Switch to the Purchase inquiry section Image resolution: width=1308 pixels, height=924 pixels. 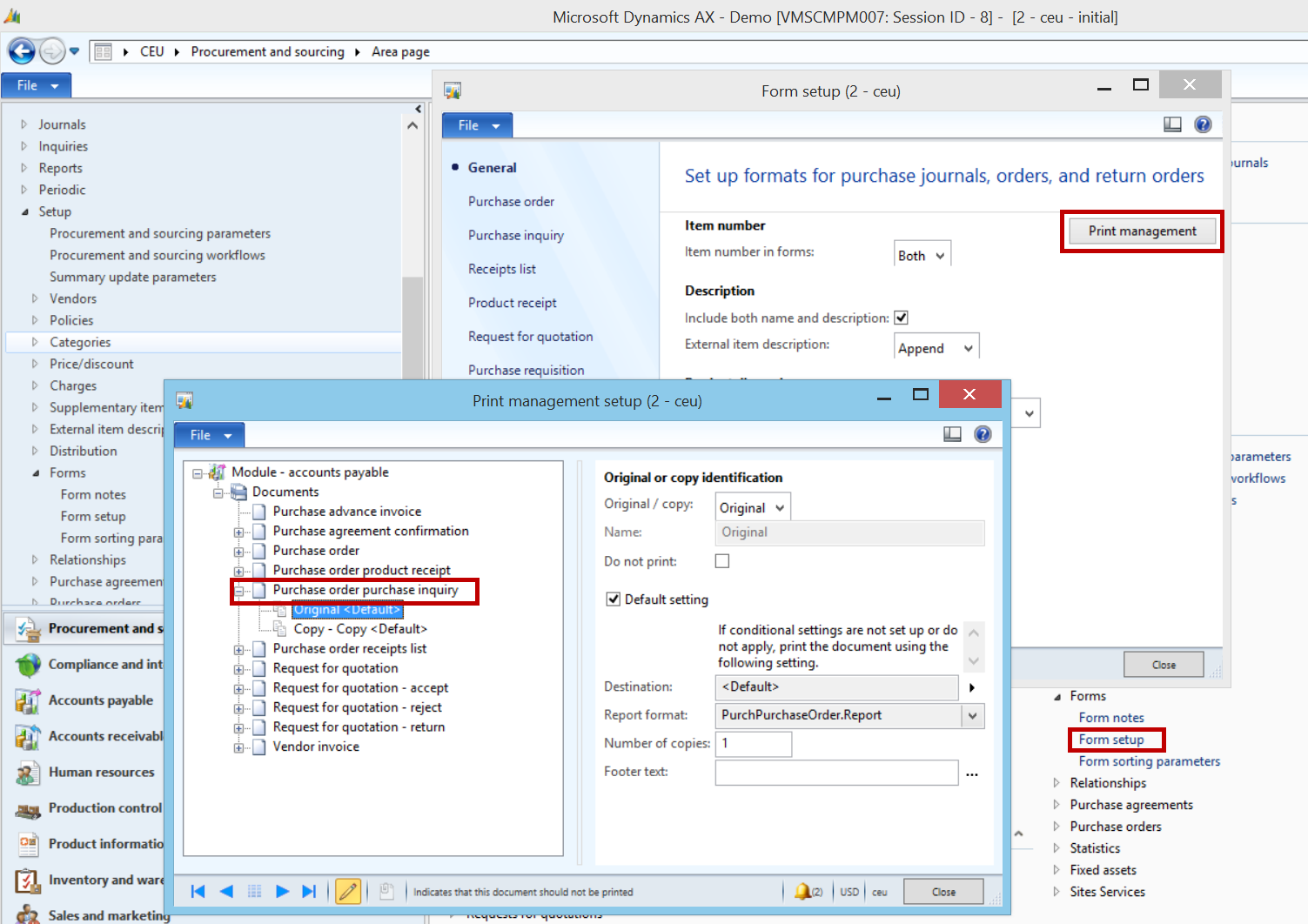pos(515,235)
